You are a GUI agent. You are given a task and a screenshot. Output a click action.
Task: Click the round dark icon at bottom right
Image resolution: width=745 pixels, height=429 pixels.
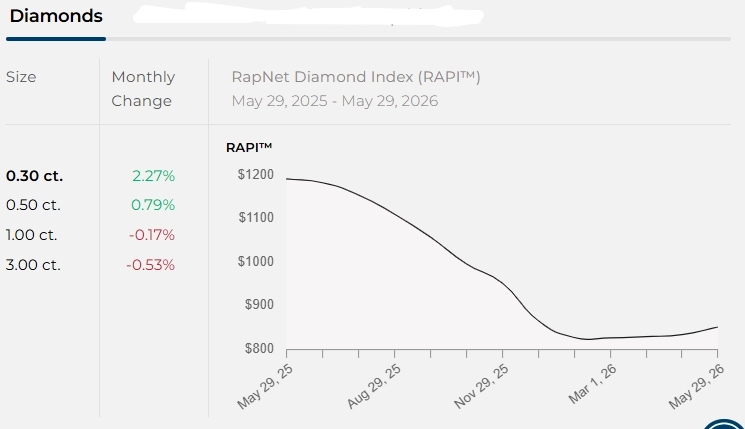pos(723,424)
